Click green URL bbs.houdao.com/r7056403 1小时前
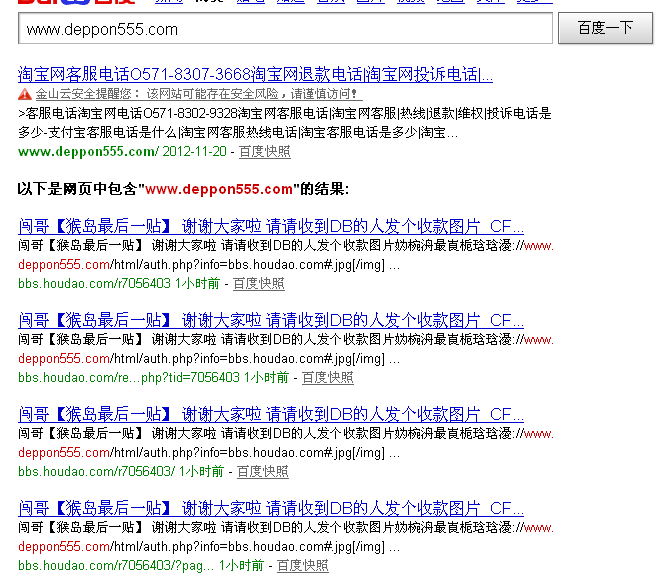Viewport: 663px width, 586px height. (119, 283)
